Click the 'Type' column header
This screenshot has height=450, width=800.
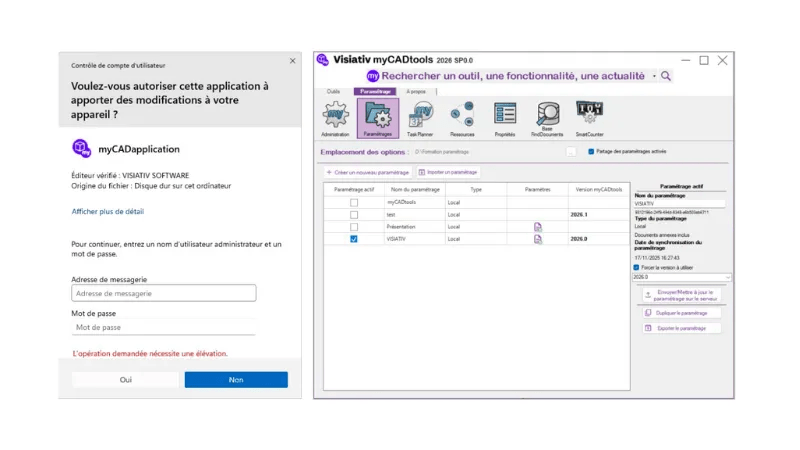click(x=476, y=189)
